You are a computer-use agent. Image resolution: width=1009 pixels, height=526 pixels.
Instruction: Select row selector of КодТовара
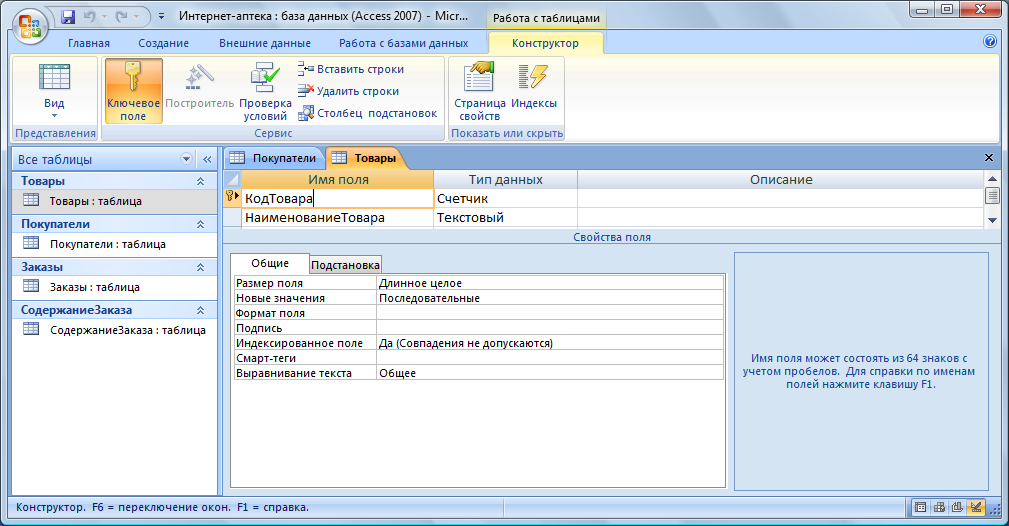point(232,198)
